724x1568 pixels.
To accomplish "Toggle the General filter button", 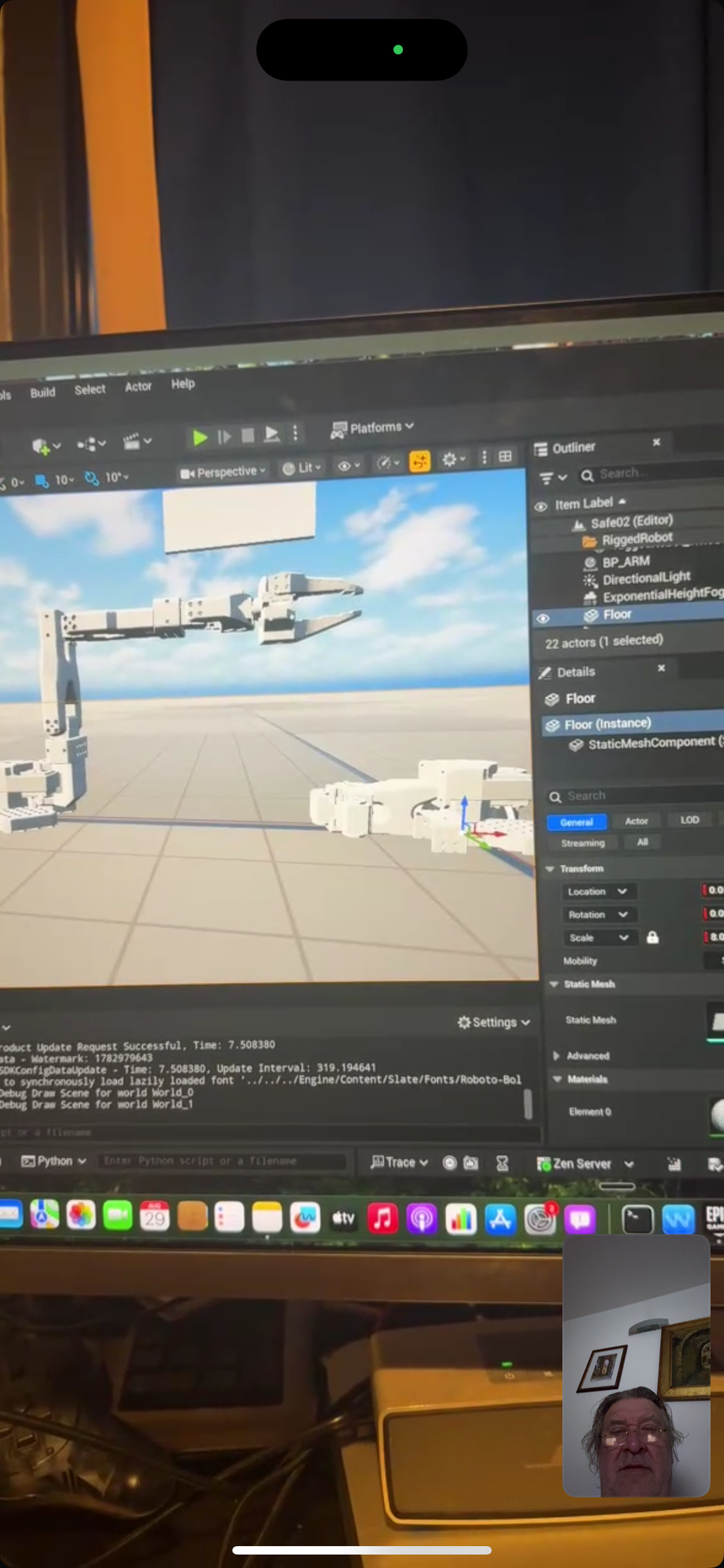I will coord(576,822).
